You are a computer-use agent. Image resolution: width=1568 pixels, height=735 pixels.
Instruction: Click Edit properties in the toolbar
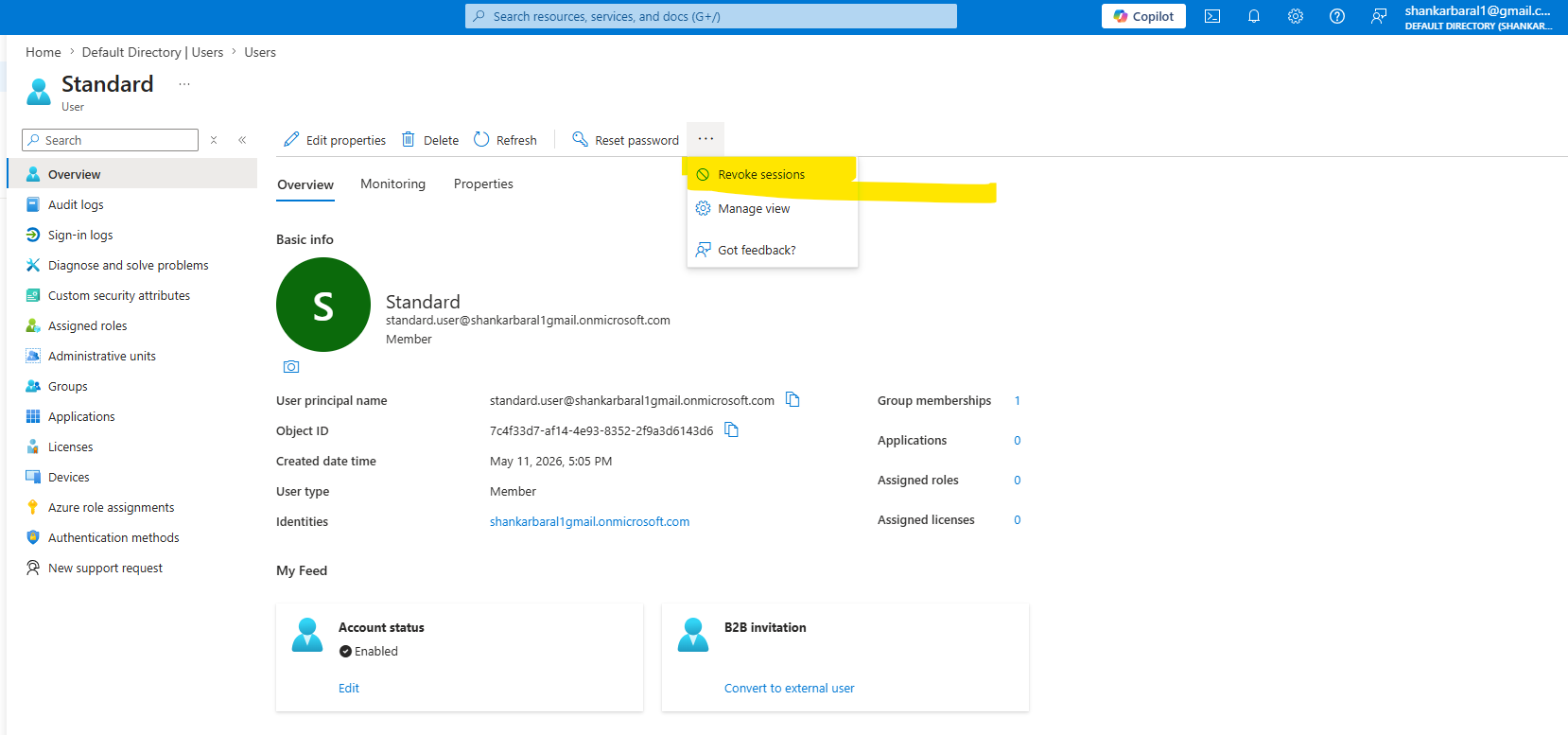(335, 140)
